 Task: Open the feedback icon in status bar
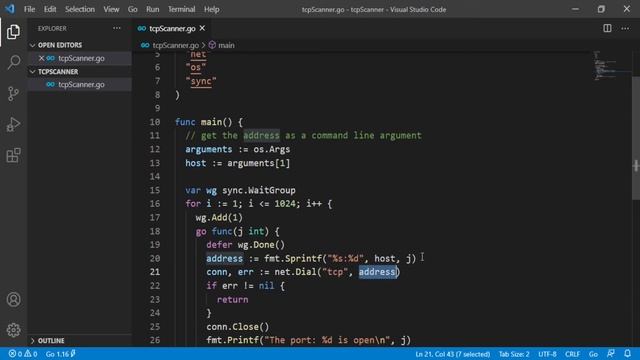[611, 353]
